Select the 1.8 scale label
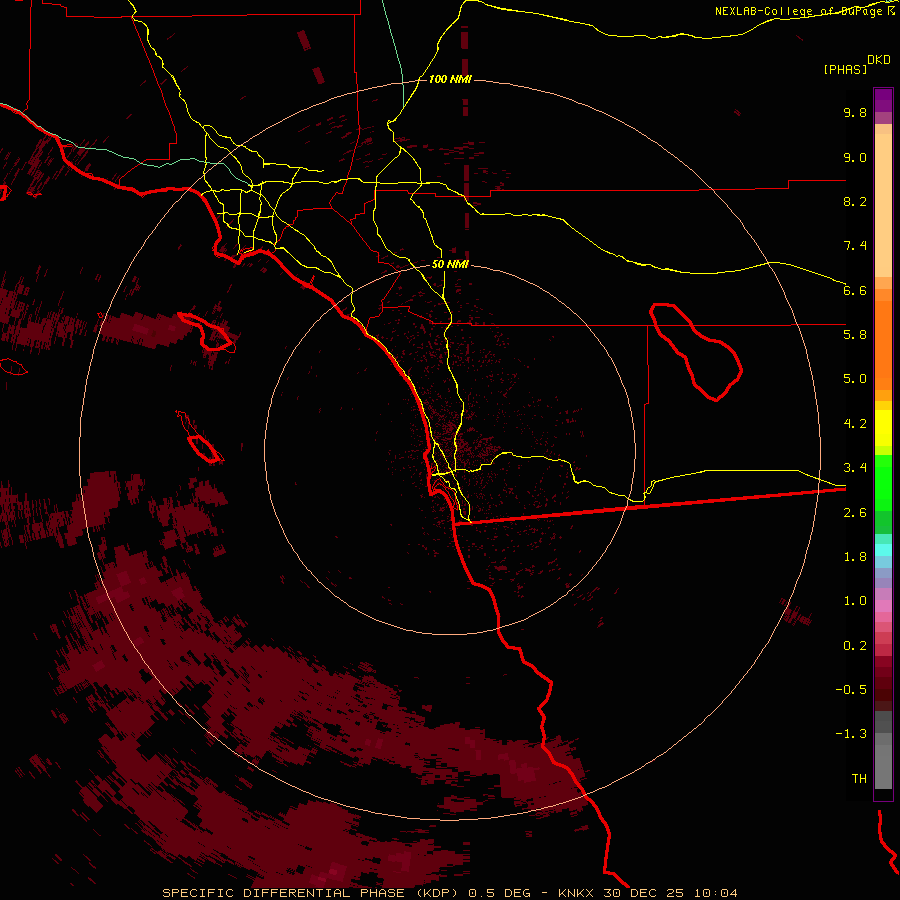This screenshot has height=900, width=900. 855,557
